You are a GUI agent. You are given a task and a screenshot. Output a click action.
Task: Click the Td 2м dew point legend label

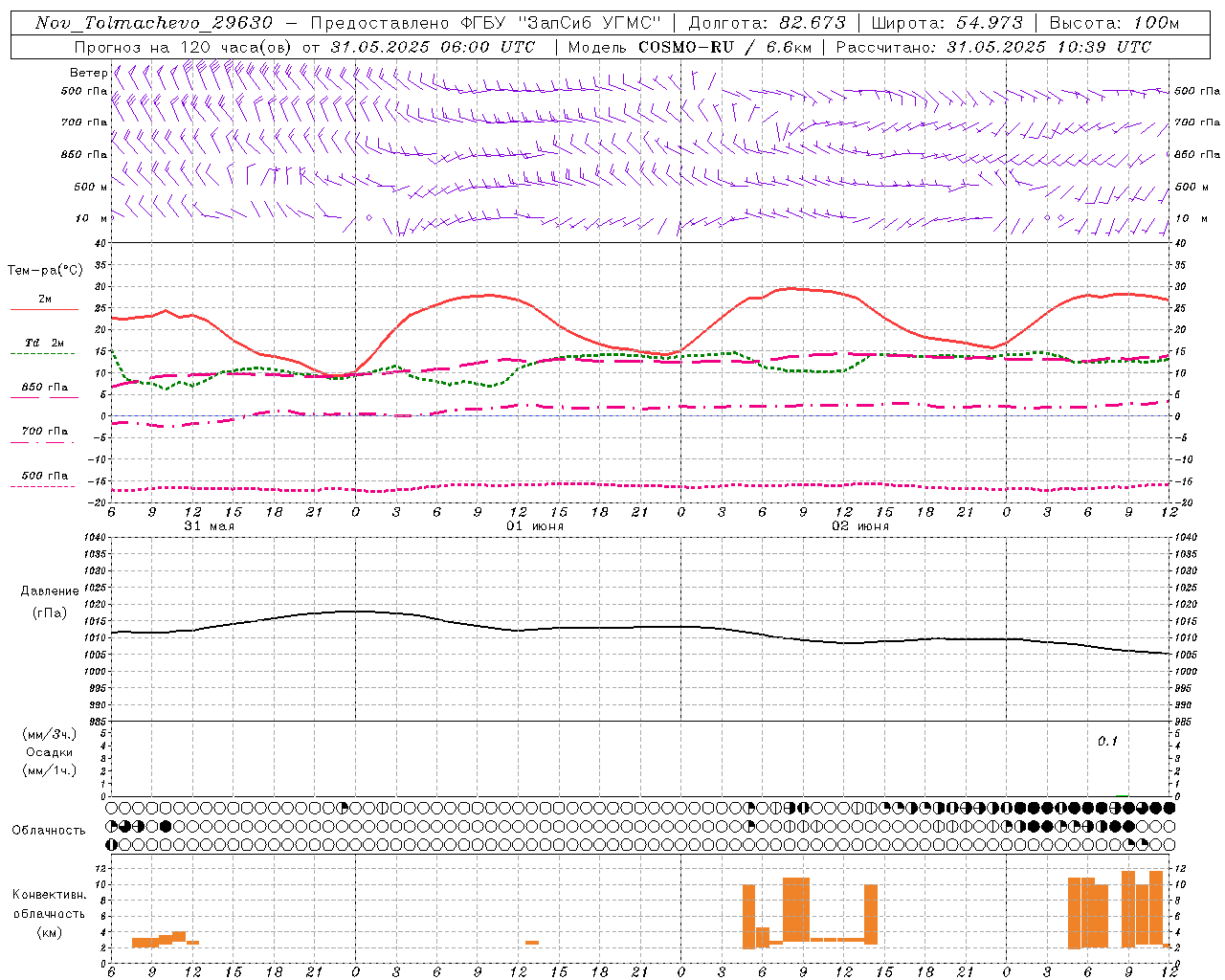click(45, 343)
